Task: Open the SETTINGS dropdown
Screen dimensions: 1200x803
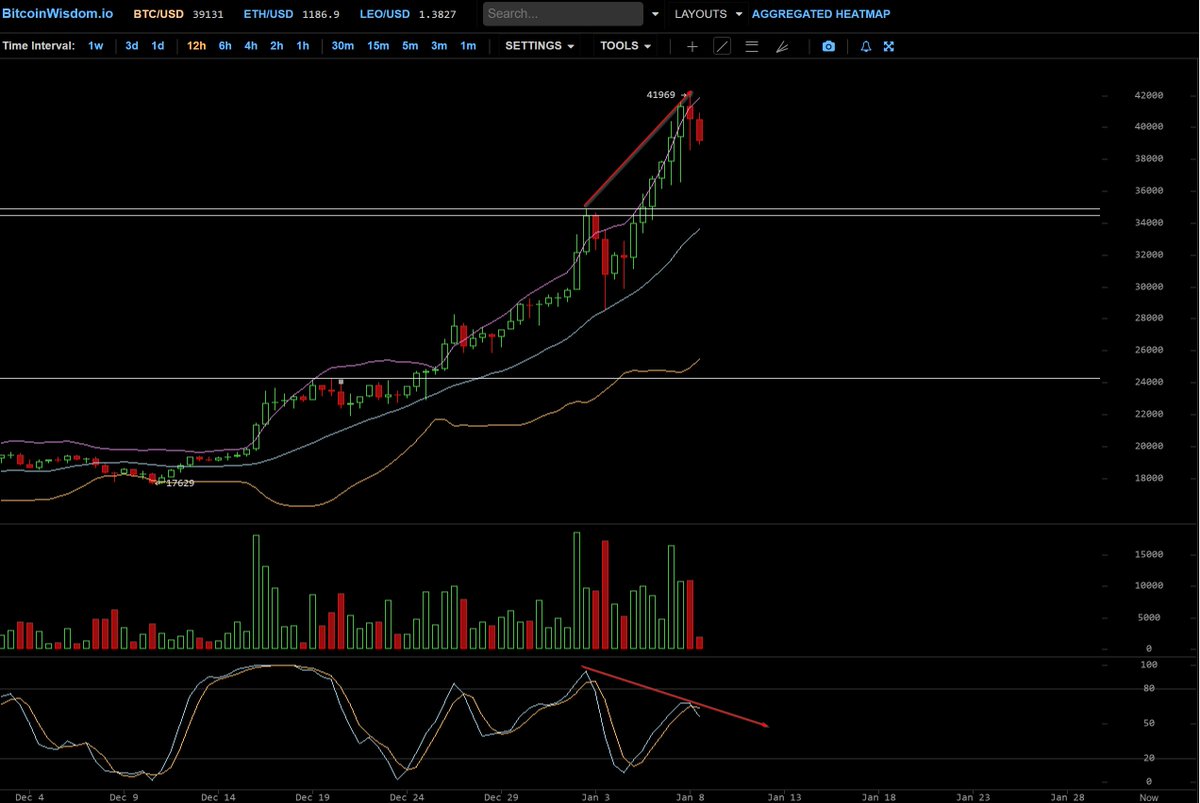Action: [540, 46]
